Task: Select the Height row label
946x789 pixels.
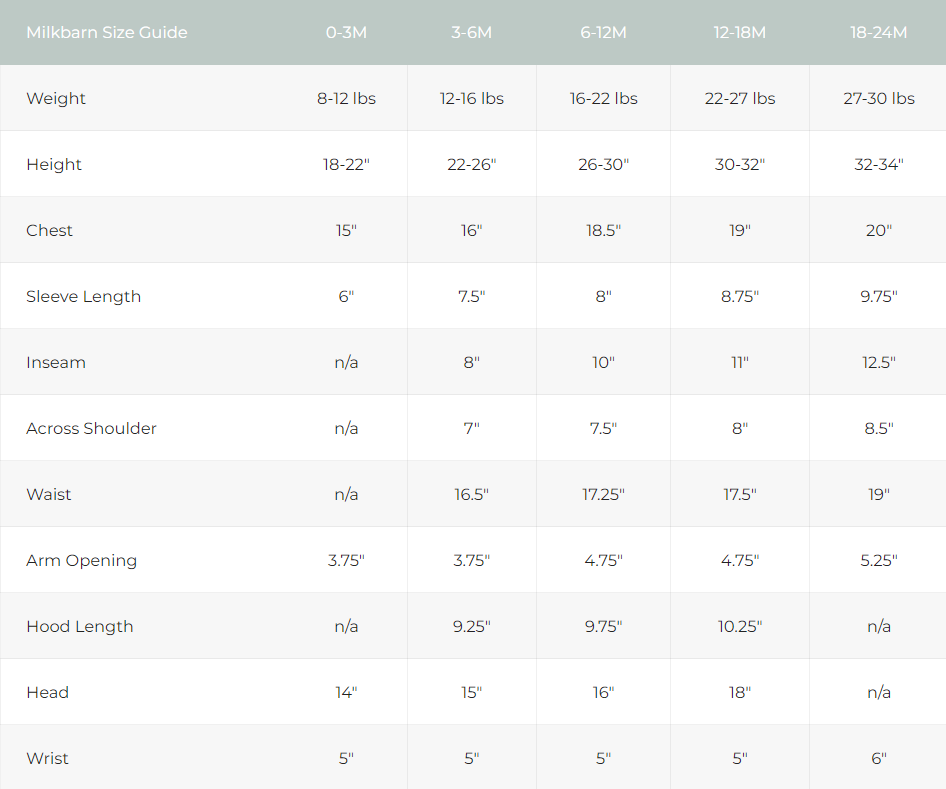Action: tap(54, 164)
